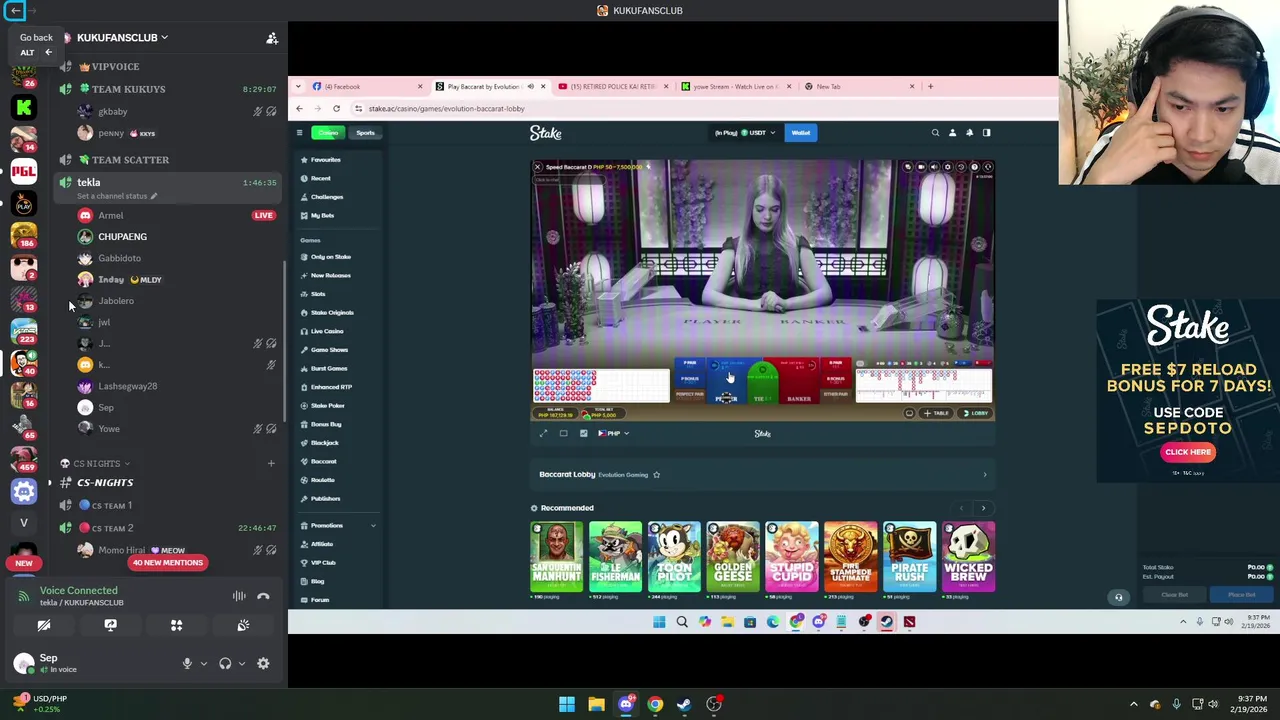This screenshot has height=720, width=1280.
Task: Open Favourites in Stake sidebar
Action: (325, 160)
